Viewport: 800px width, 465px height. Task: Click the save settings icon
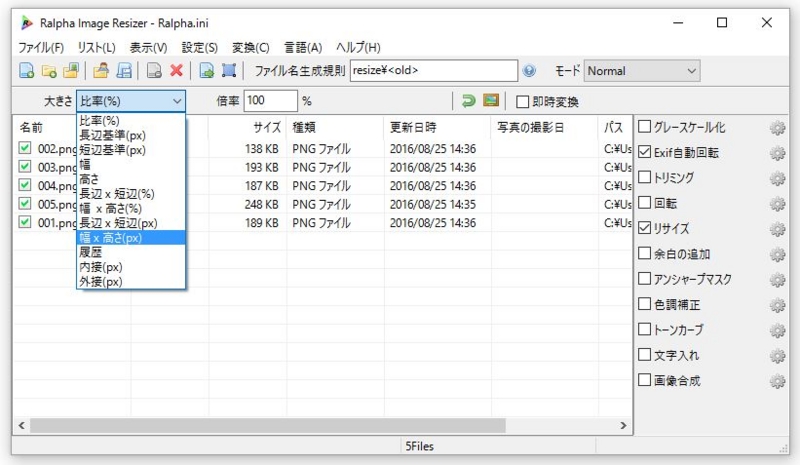click(124, 71)
